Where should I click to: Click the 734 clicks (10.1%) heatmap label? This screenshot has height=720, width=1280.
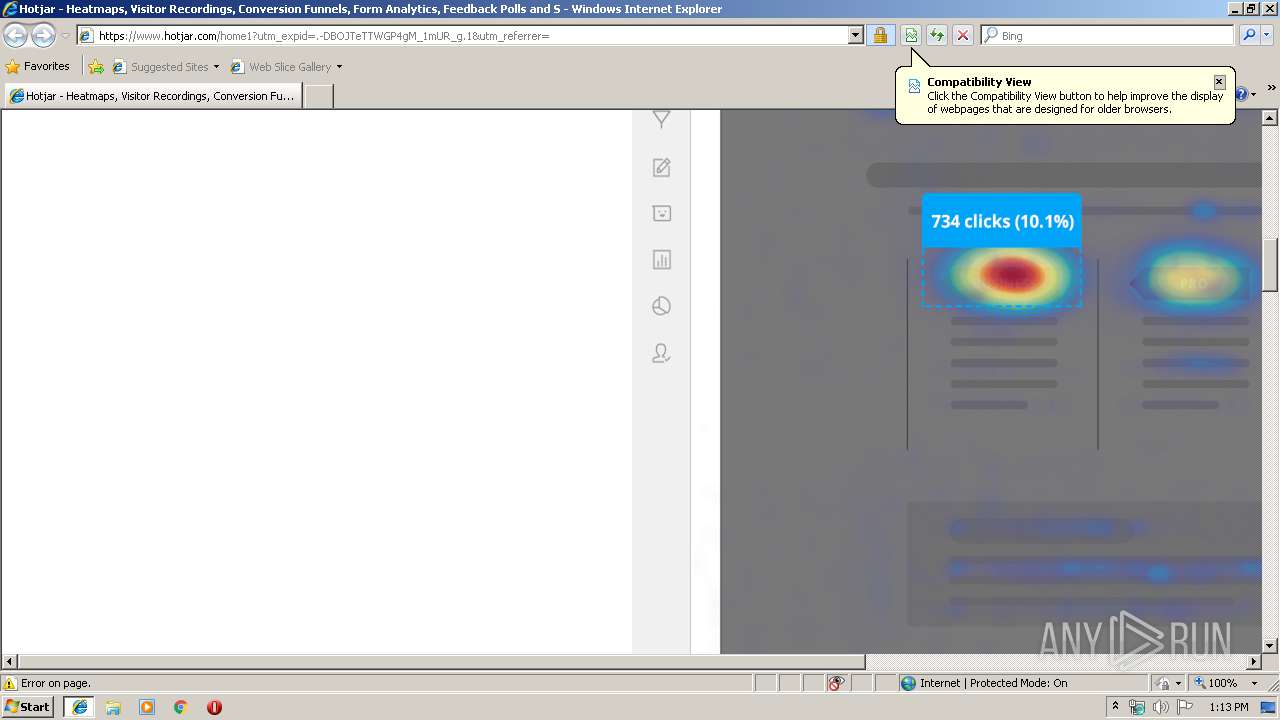[x=1002, y=221]
